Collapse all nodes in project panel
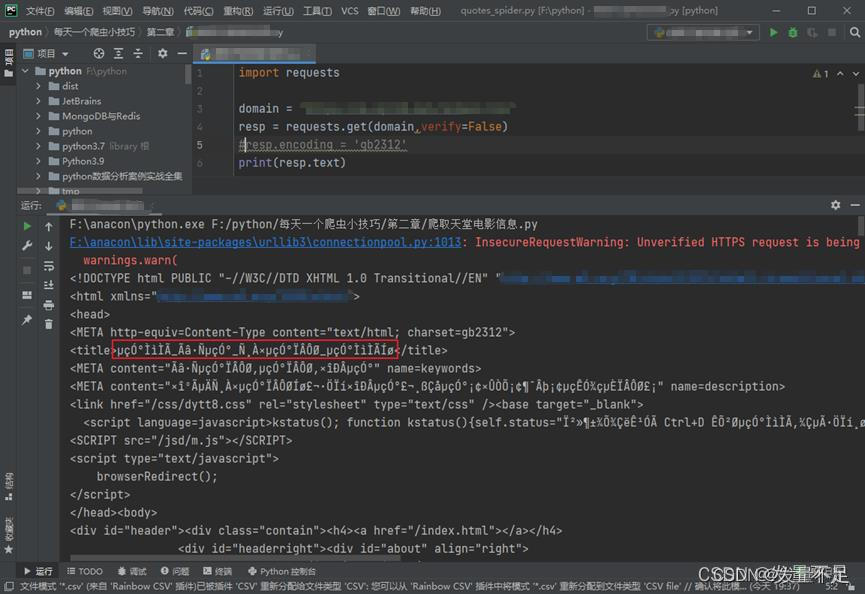 click(138, 53)
